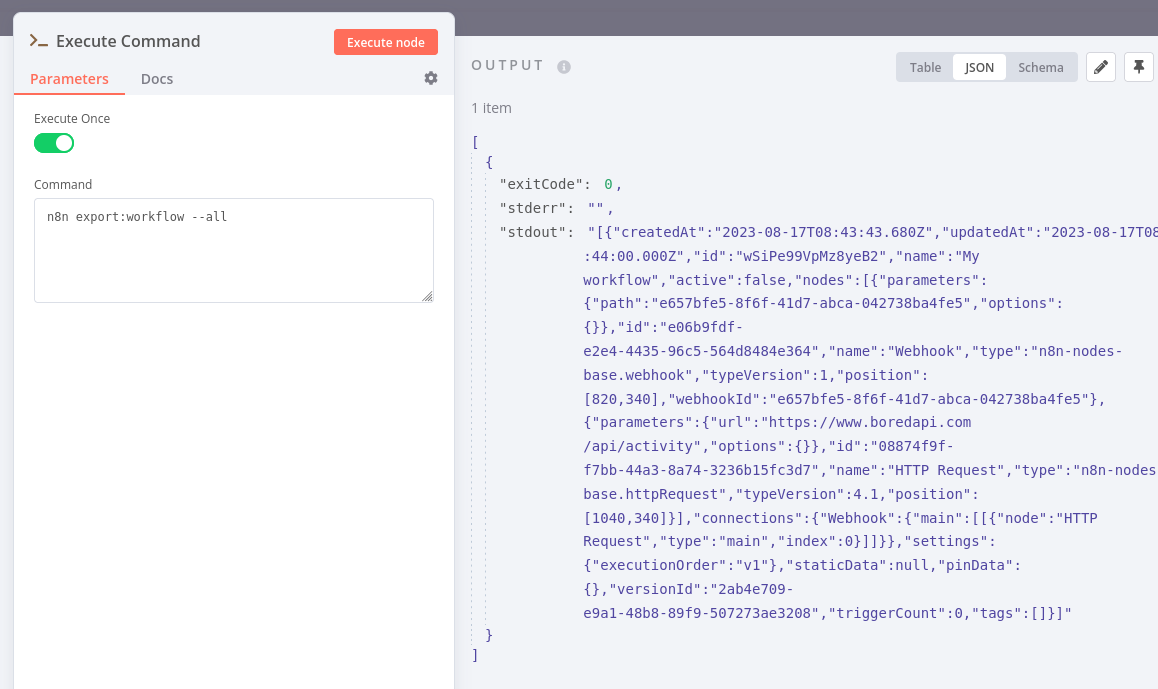This screenshot has width=1158, height=689.
Task: Select the Parameters tab
Action: tap(68, 78)
